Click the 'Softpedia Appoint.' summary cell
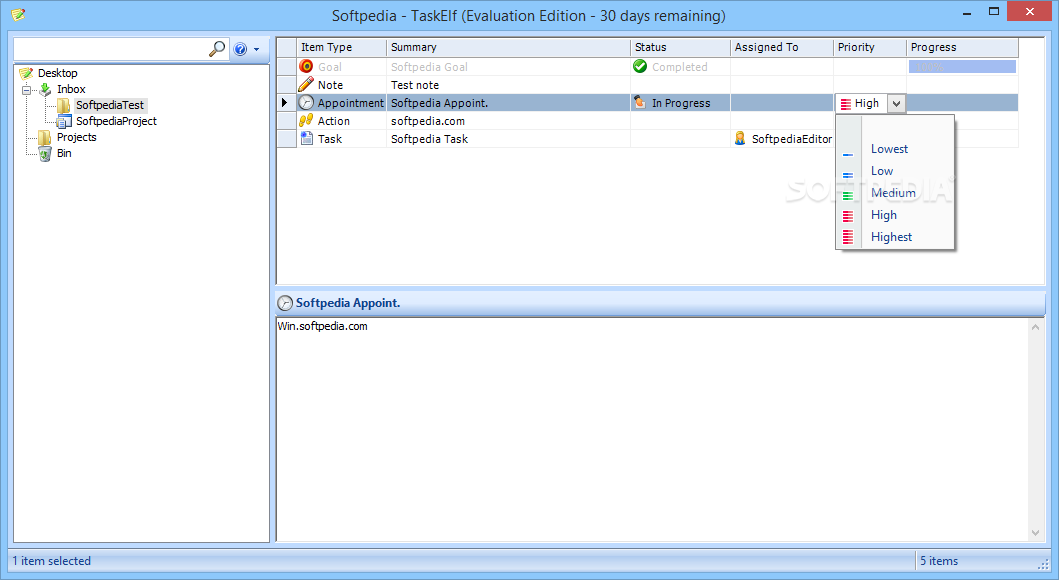 tap(509, 103)
